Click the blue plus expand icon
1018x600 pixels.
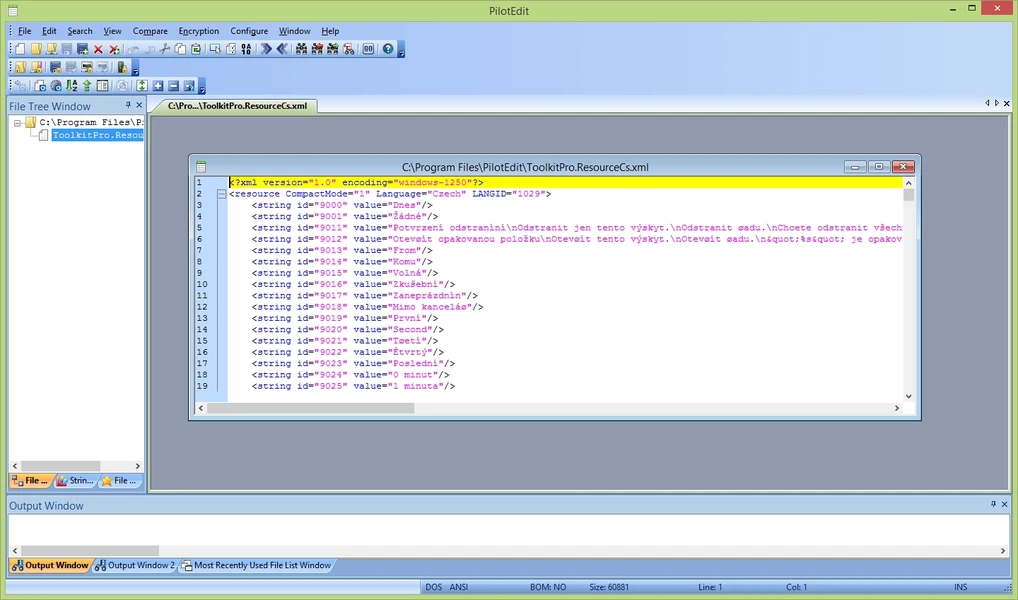pos(158,86)
